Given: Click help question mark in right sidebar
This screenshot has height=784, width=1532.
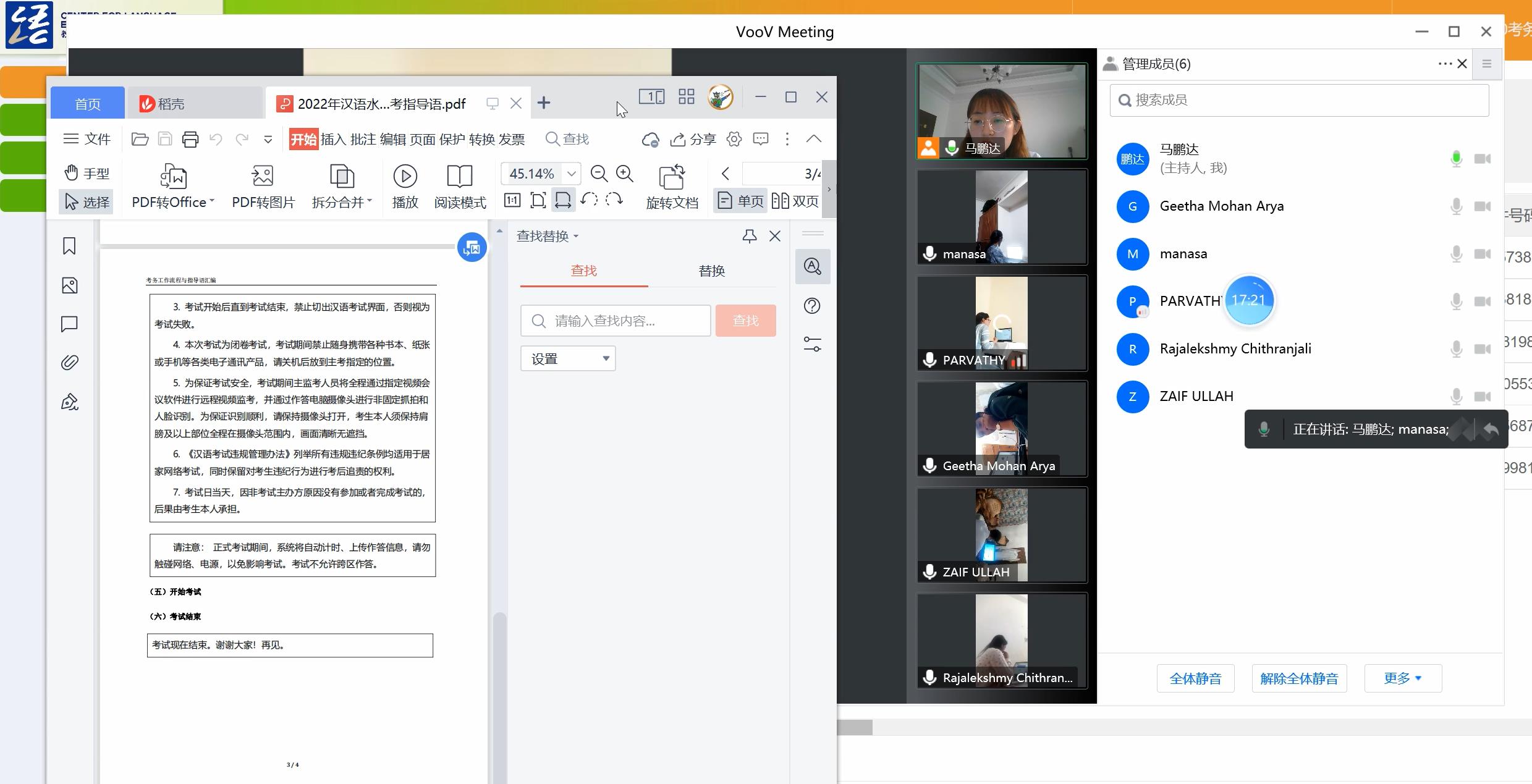Looking at the screenshot, I should [x=812, y=306].
